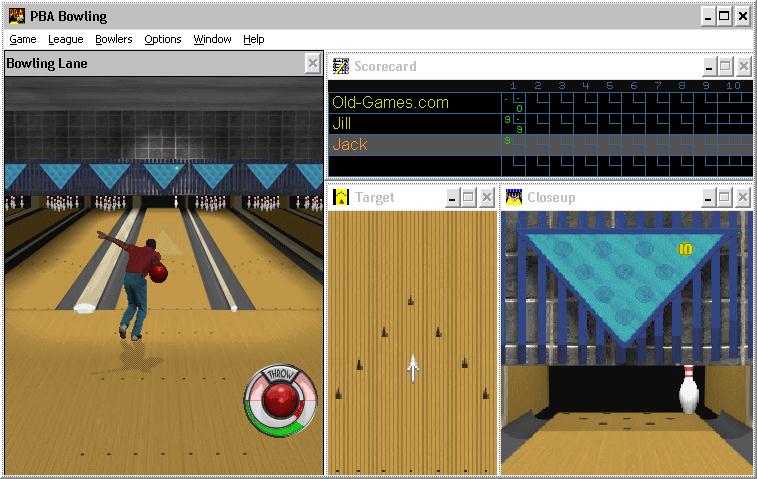Click frame 10 header in Scorecard
The width and height of the screenshot is (757, 479).
pyautogui.click(x=733, y=86)
